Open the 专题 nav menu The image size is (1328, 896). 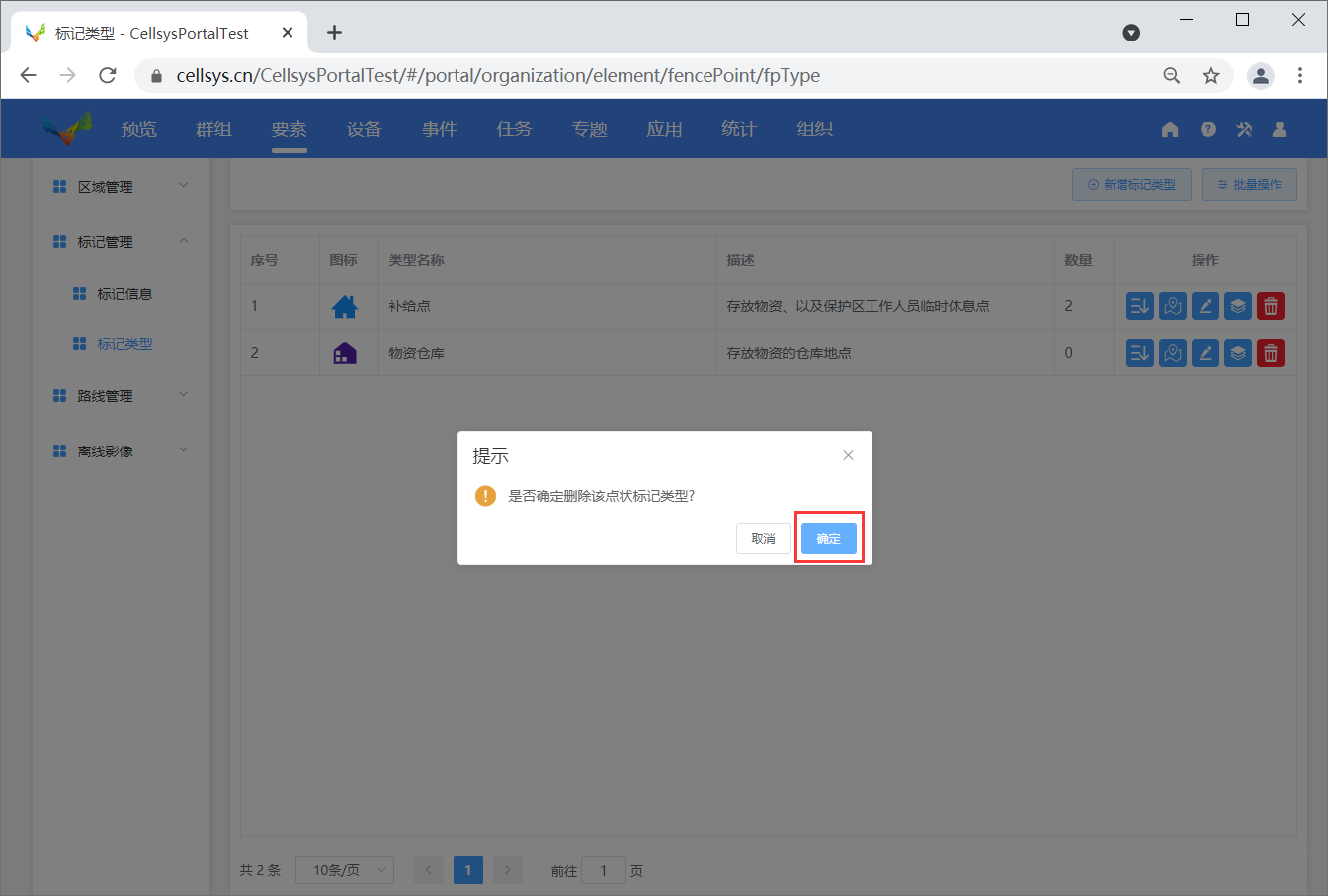pyautogui.click(x=590, y=129)
